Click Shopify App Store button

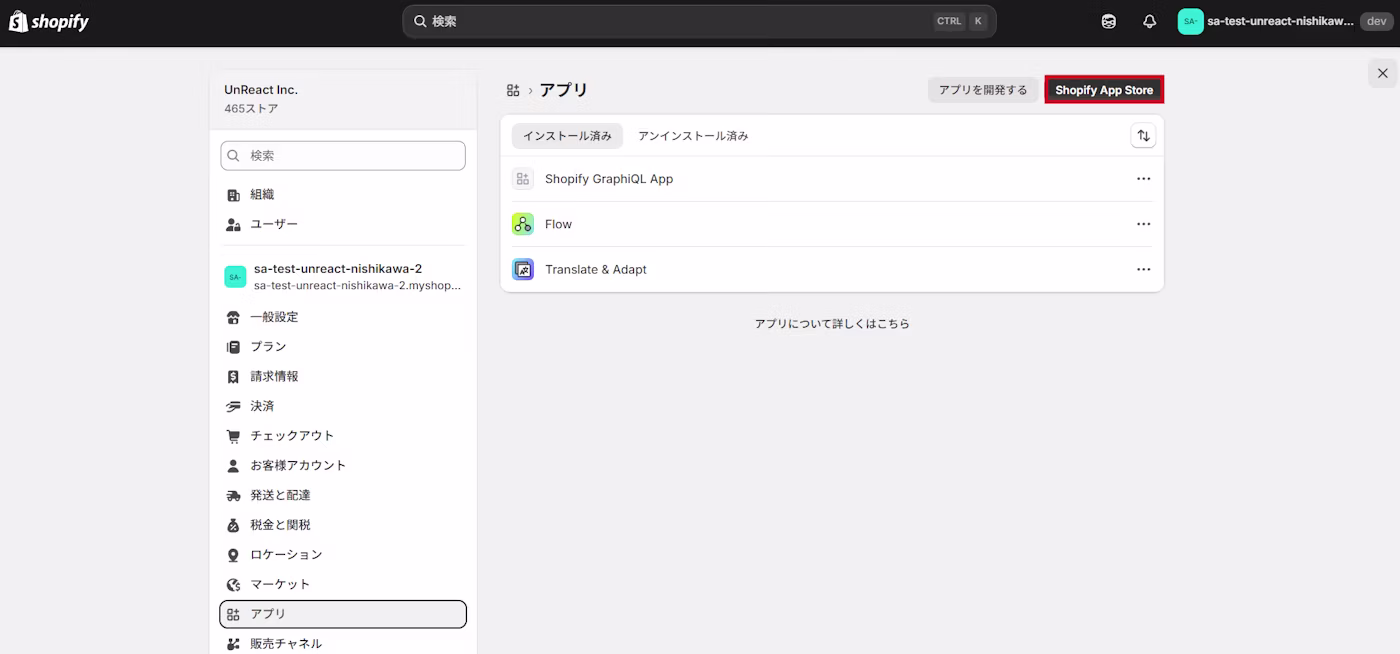(x=1104, y=90)
